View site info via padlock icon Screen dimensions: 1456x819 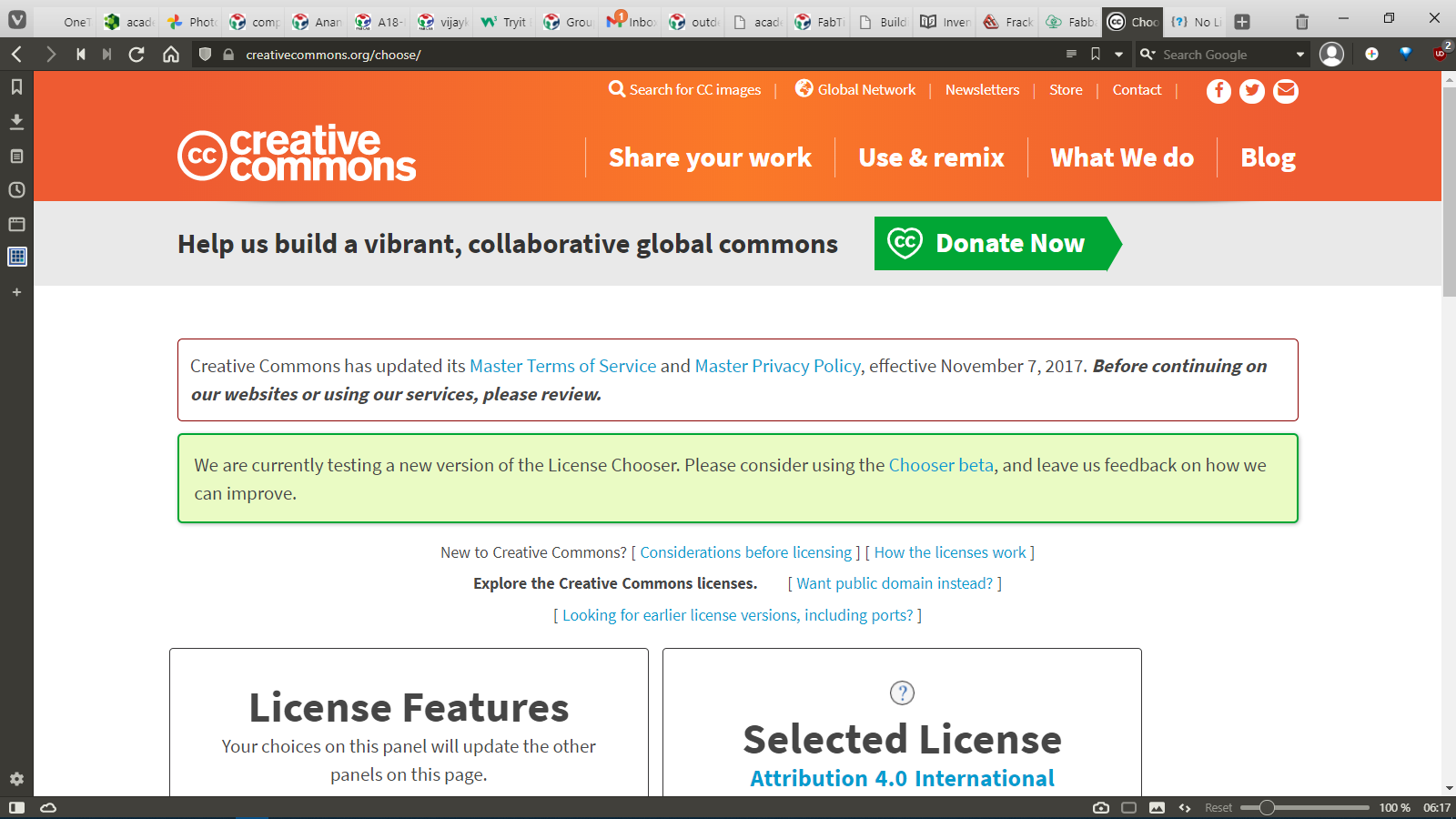(x=228, y=55)
